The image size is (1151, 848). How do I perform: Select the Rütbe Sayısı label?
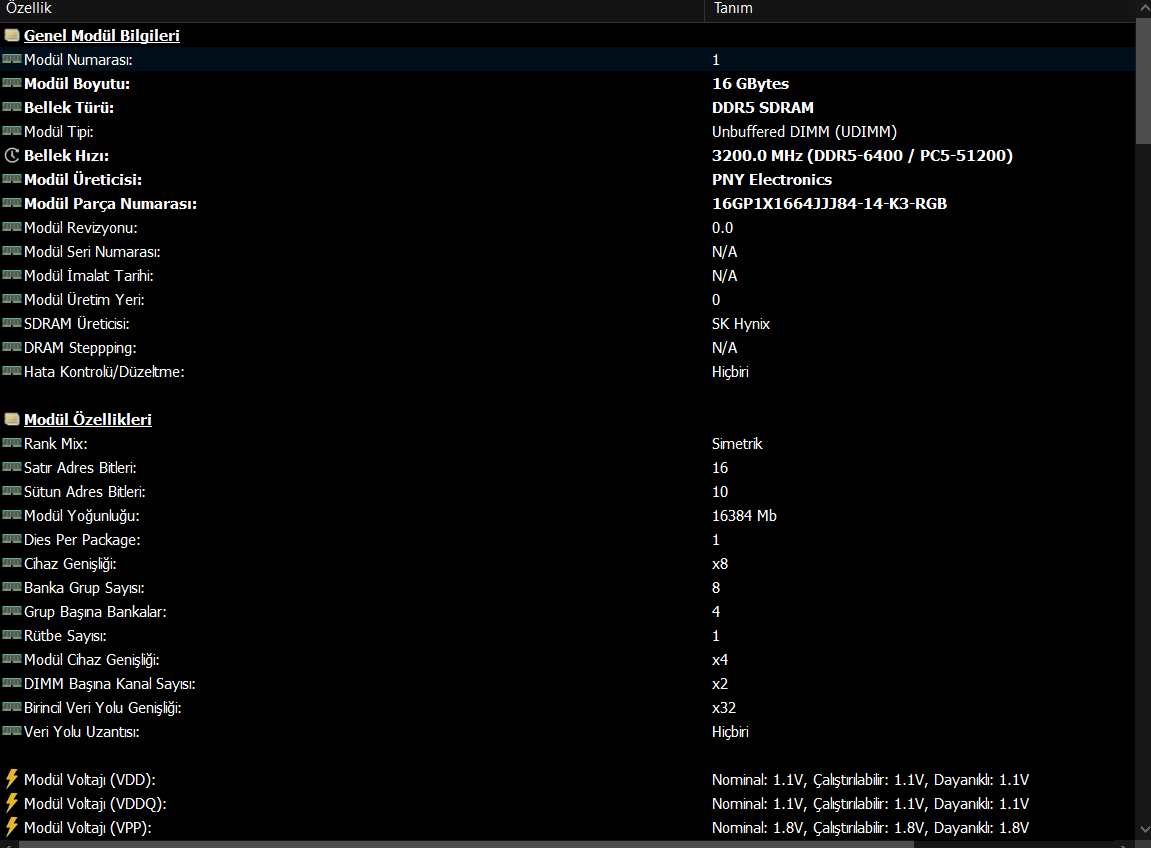click(65, 636)
